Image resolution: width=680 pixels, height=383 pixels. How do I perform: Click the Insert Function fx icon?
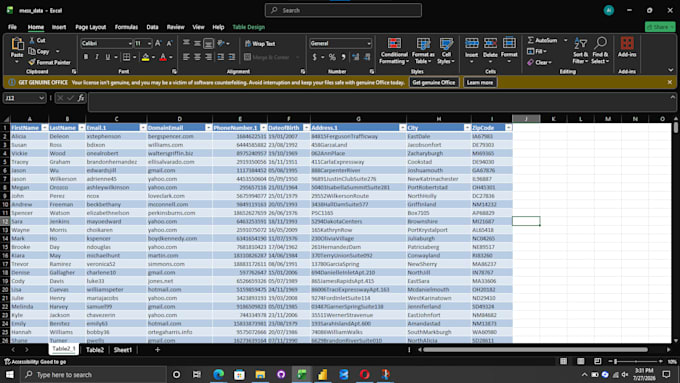[x=81, y=98]
